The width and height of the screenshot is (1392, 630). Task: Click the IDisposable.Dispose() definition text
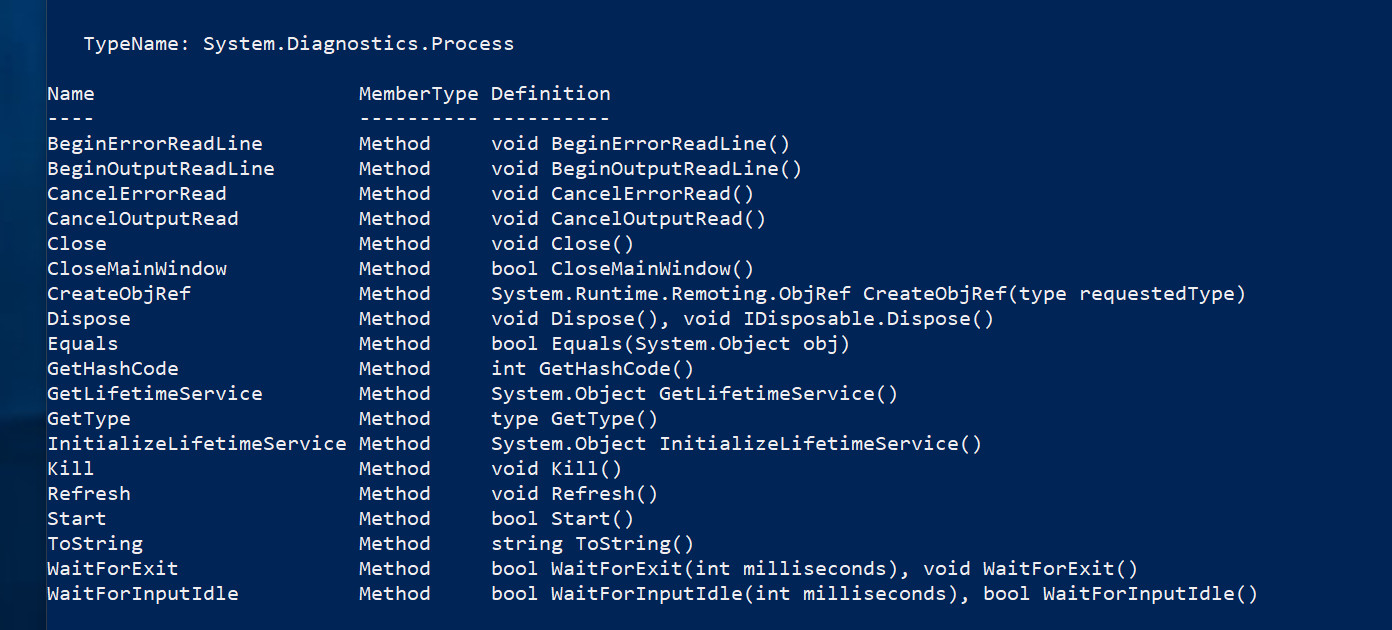point(868,319)
